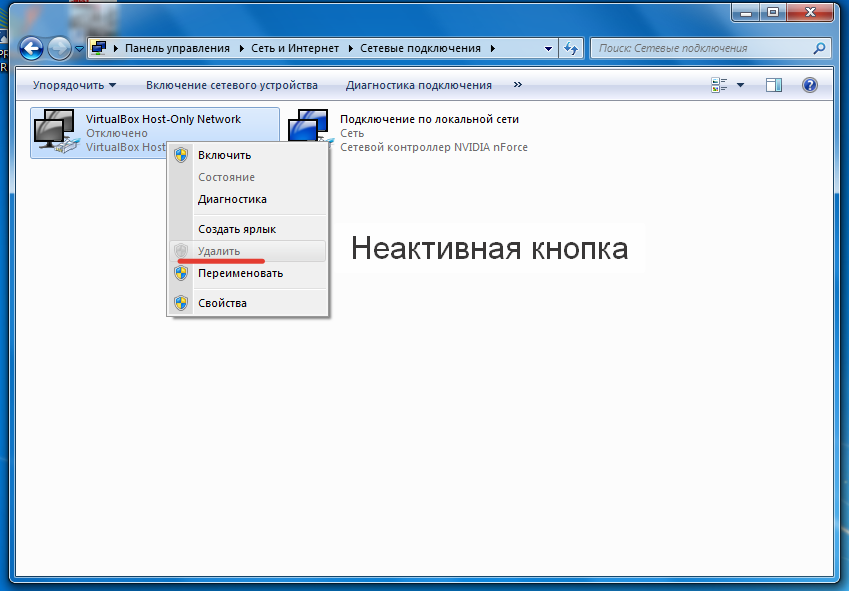
Task: Click the Forward navigation arrow button
Action: coord(59,48)
